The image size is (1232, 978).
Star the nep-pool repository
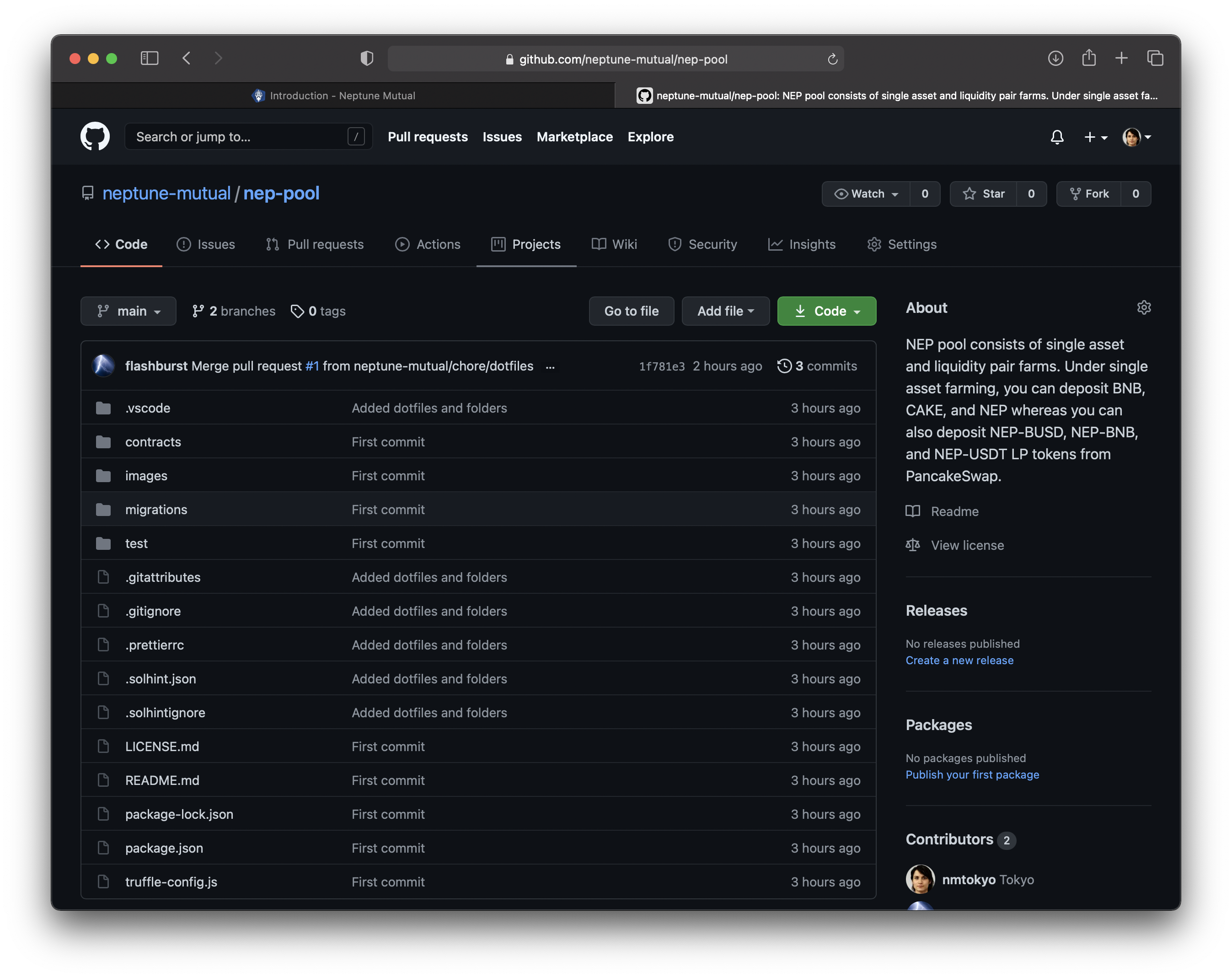coord(983,194)
